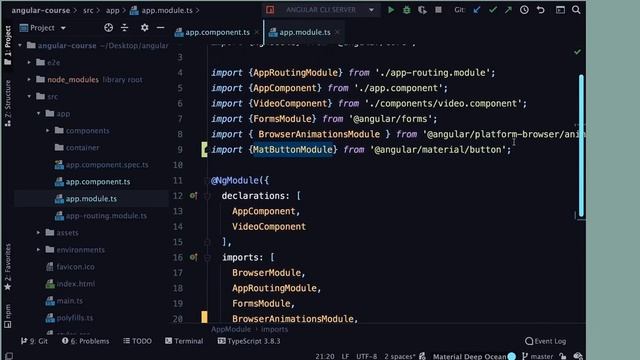Image resolution: width=640 pixels, height=360 pixels.
Task: Expand the environments folder
Action: click(x=38, y=249)
